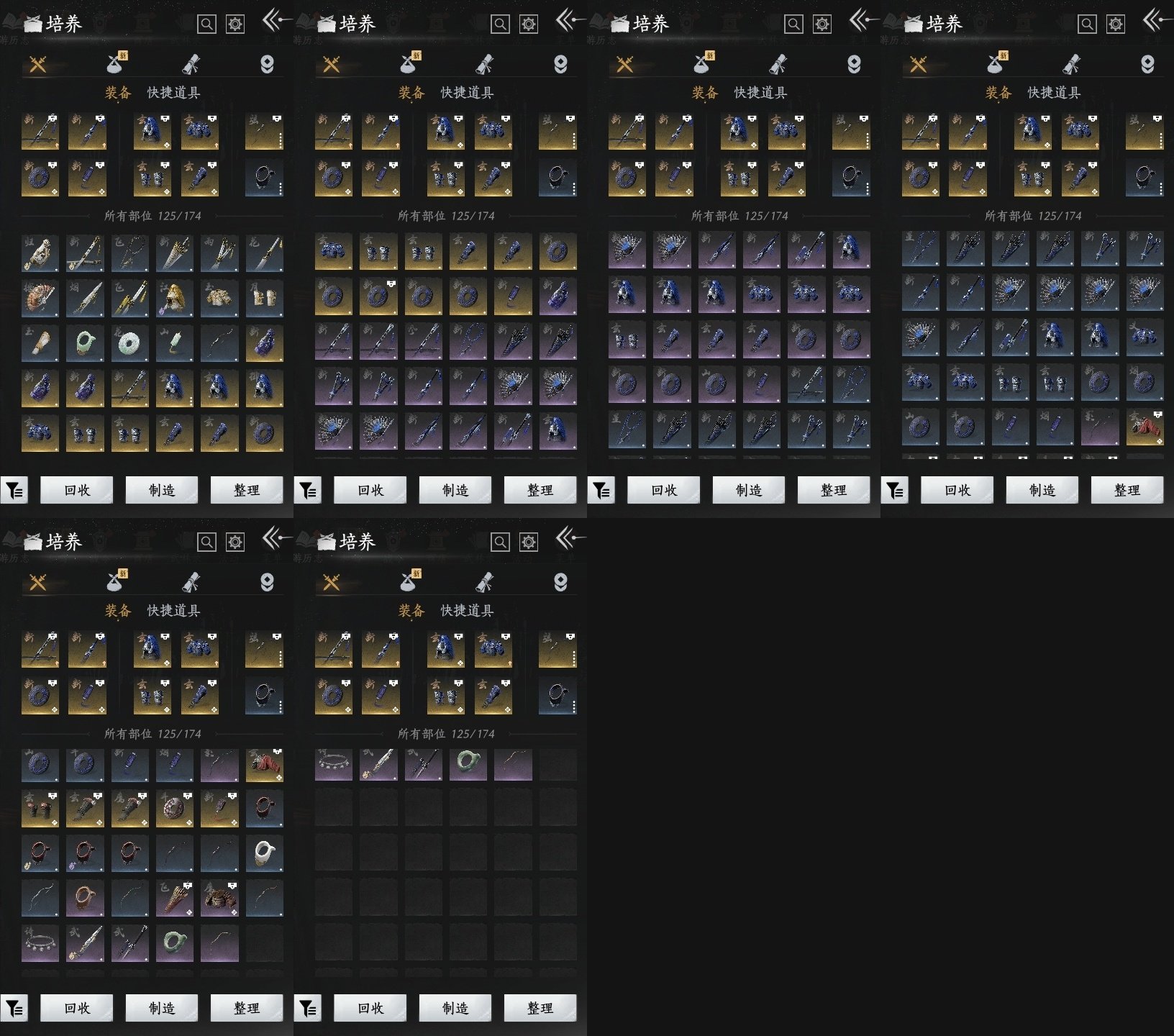Select the bow item in bottom second panel's inventory
The height and width of the screenshot is (1036, 1174).
pos(513,764)
